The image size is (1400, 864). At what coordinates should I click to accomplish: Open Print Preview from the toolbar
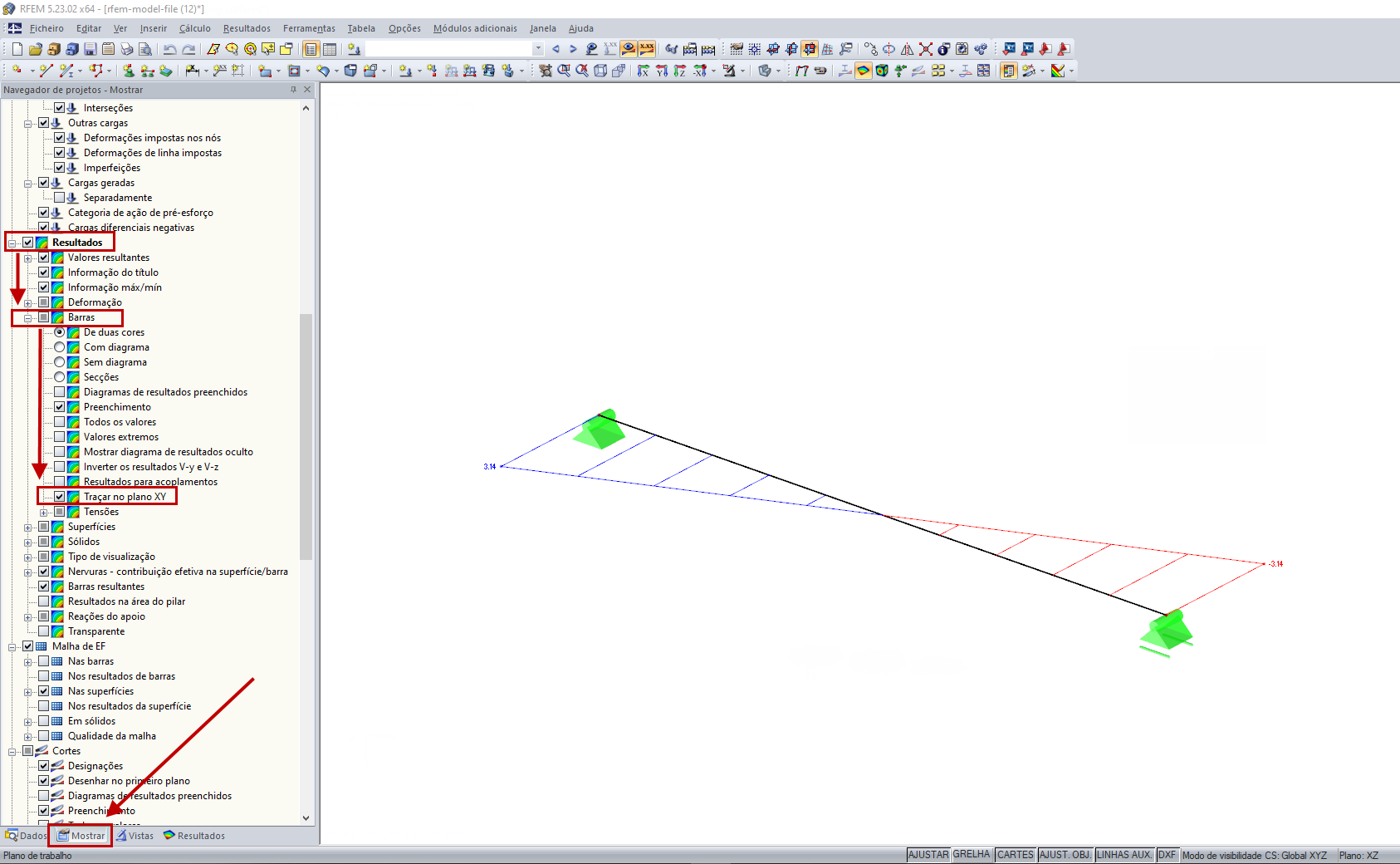(145, 49)
